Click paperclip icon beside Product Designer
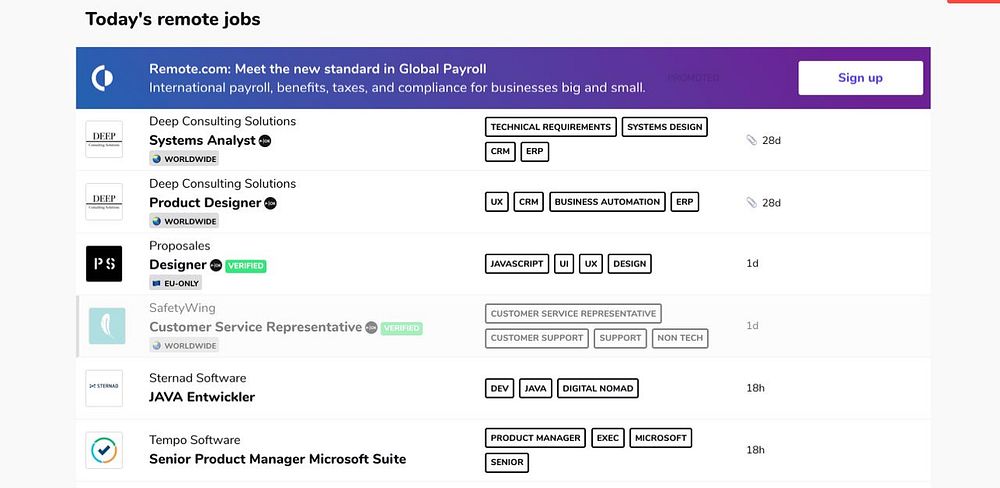 tap(752, 203)
